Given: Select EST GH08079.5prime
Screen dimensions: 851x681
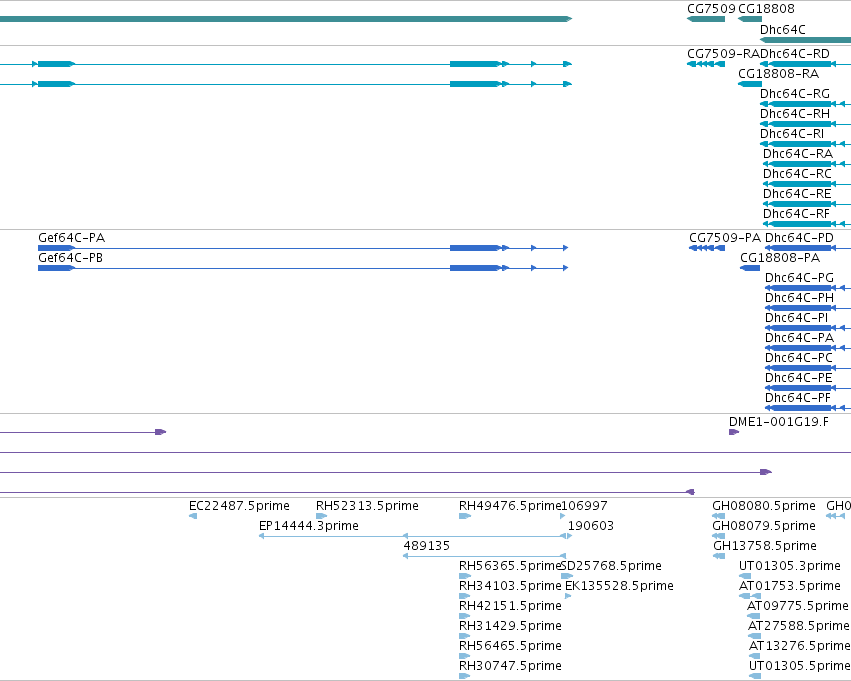Looking at the screenshot, I should (x=764, y=526).
